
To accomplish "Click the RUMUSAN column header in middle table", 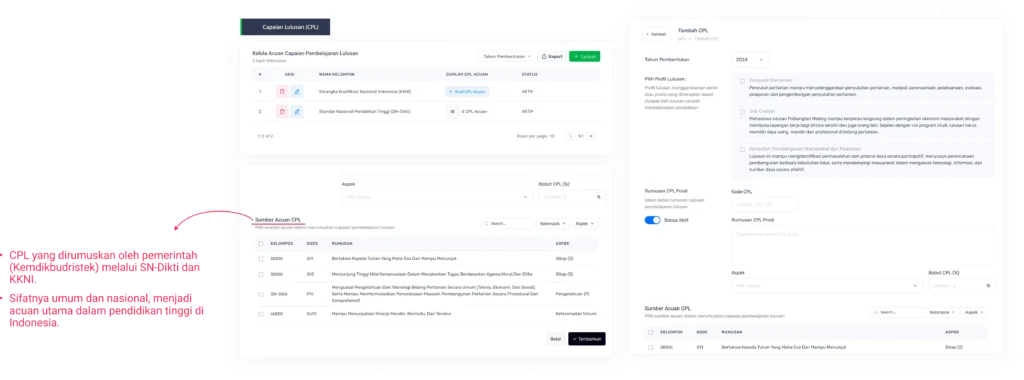I will [x=343, y=244].
